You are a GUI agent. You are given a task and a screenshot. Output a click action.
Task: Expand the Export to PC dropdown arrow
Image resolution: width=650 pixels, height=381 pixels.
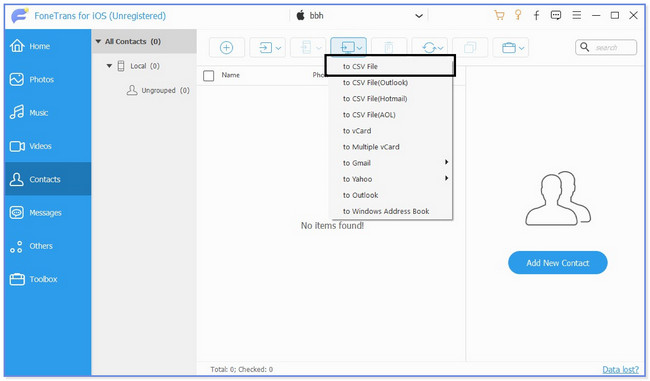359,48
